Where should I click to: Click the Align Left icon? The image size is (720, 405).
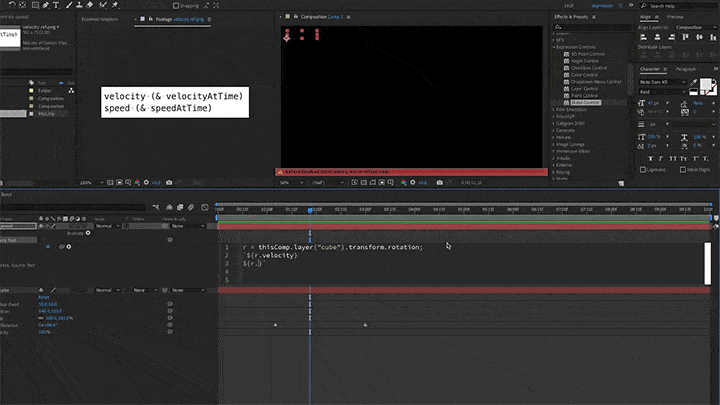[x=644, y=37]
